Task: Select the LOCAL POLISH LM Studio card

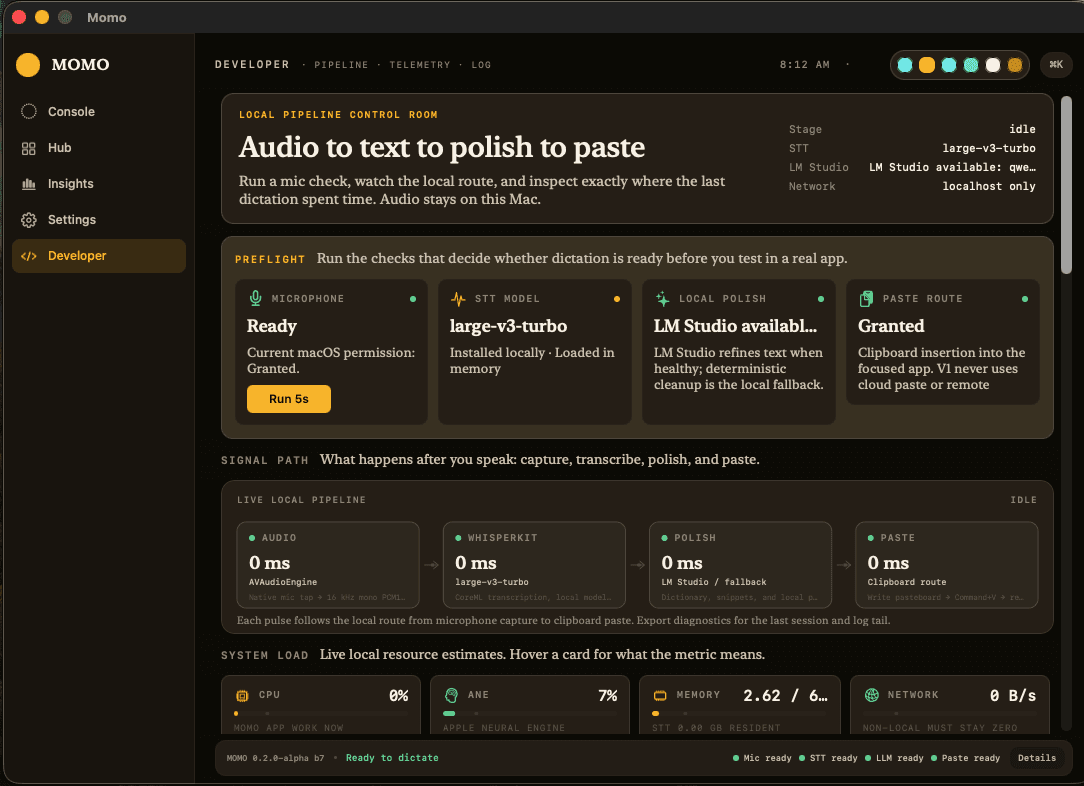Action: click(738, 351)
